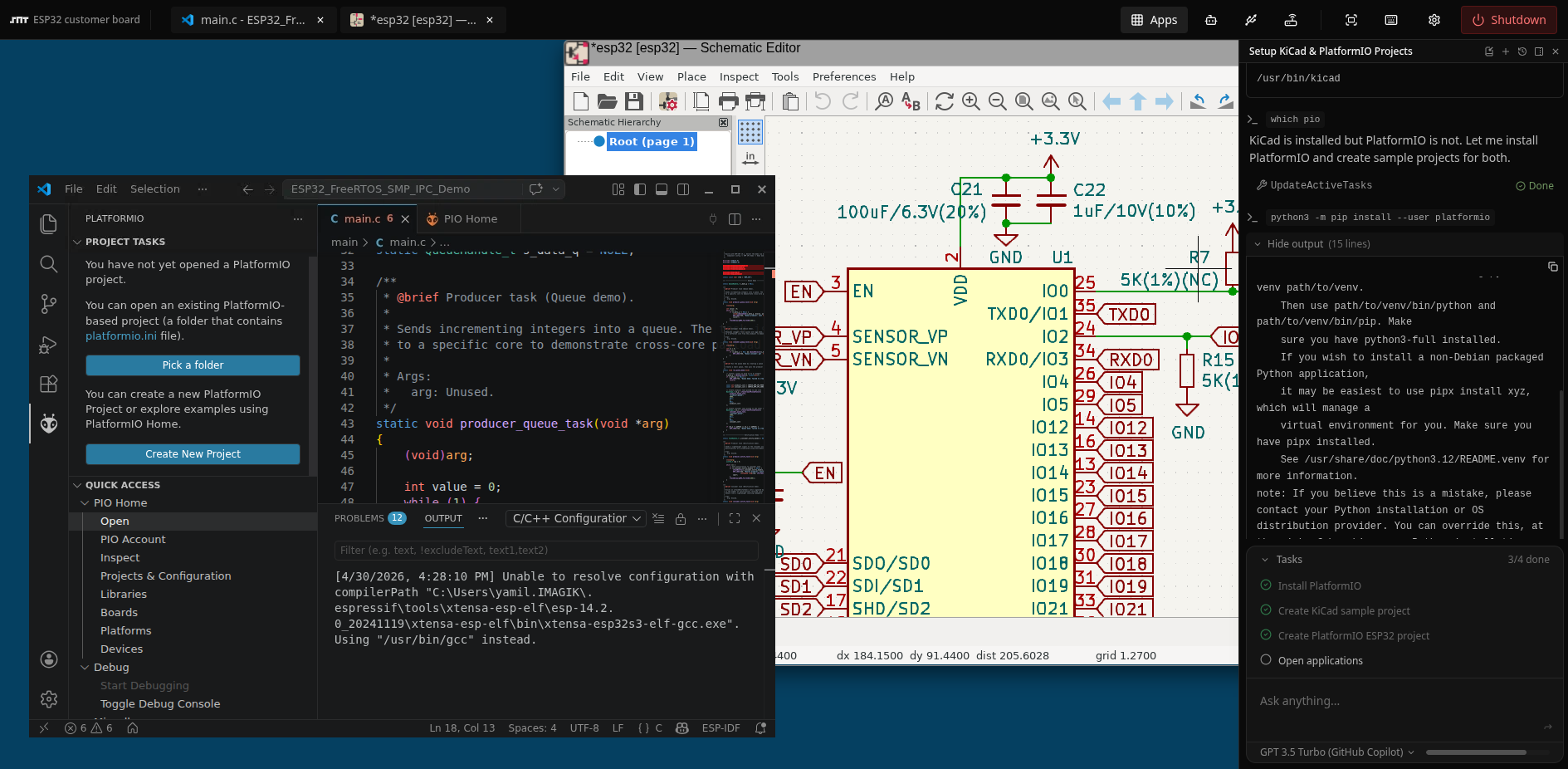This screenshot has width=1568, height=769.
Task: Maximize the VS Code output panel size
Action: click(x=735, y=518)
